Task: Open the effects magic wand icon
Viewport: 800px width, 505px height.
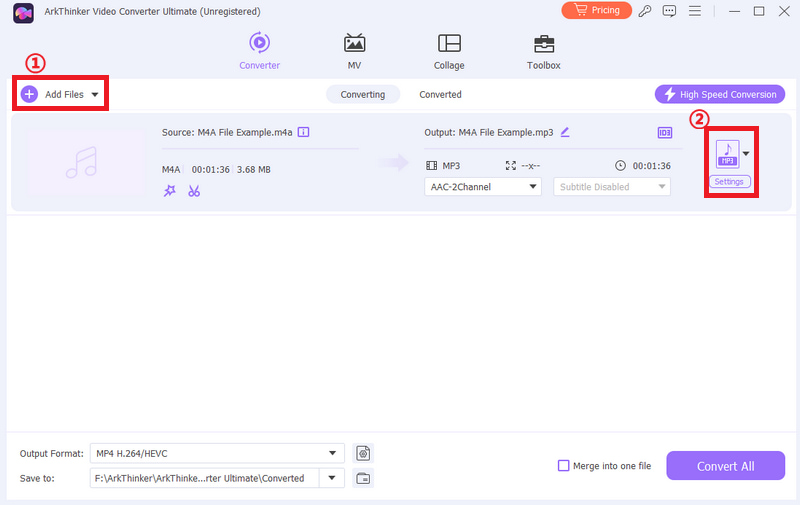Action: 169,191
